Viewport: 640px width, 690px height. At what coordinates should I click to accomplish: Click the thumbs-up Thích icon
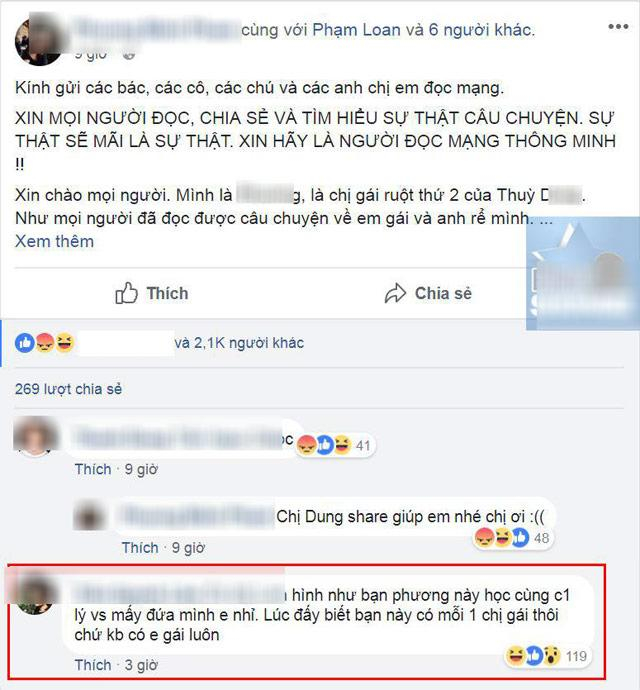(126, 293)
